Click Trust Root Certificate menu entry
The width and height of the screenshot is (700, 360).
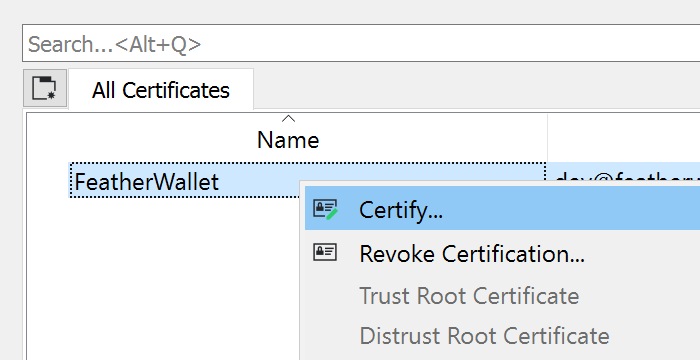tap(502, 296)
